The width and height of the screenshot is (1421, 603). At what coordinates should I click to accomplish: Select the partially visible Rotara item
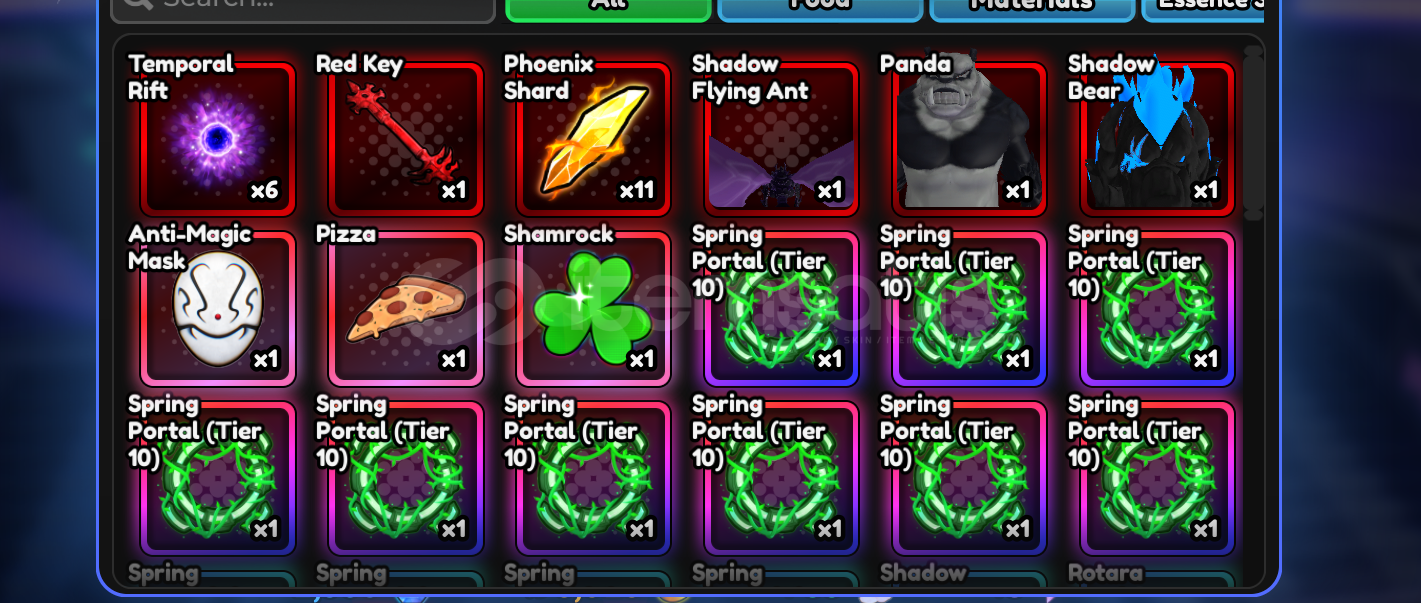[x=1158, y=579]
